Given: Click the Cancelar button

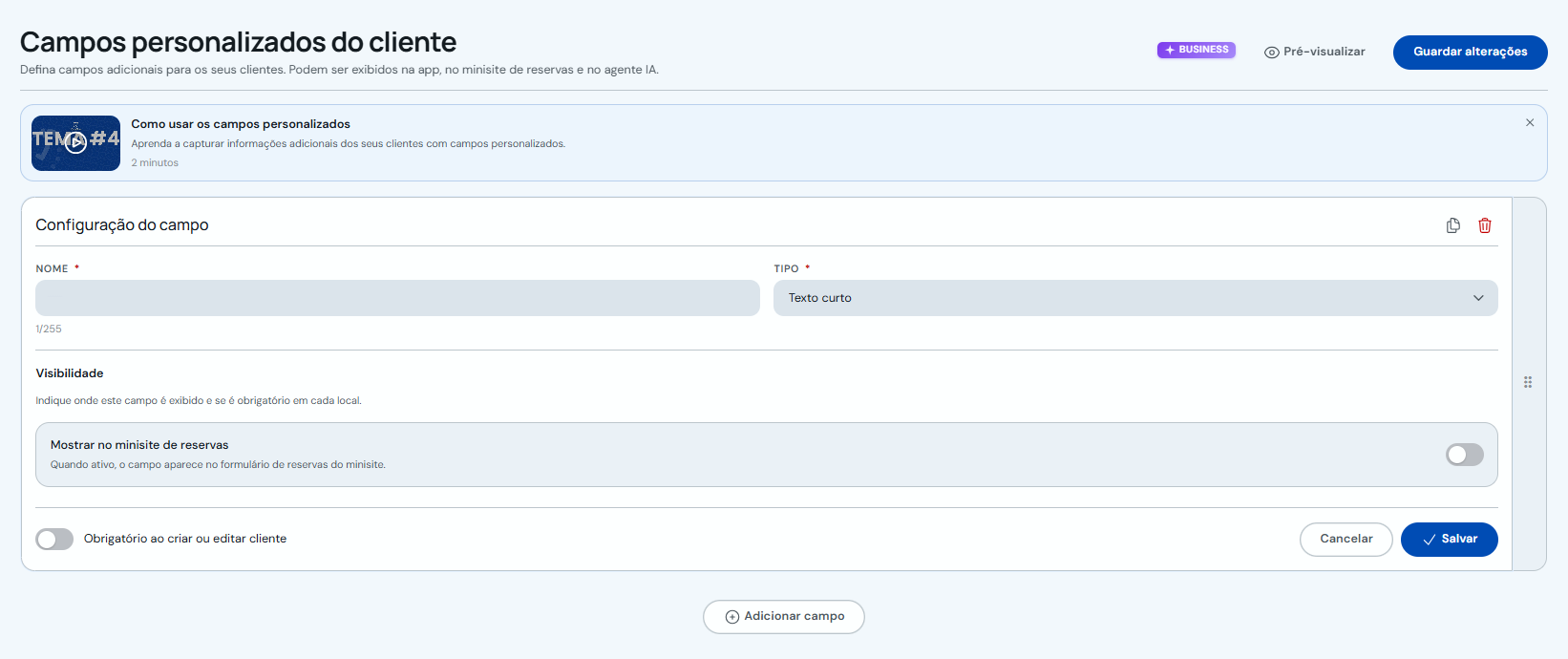Looking at the screenshot, I should click(1346, 540).
